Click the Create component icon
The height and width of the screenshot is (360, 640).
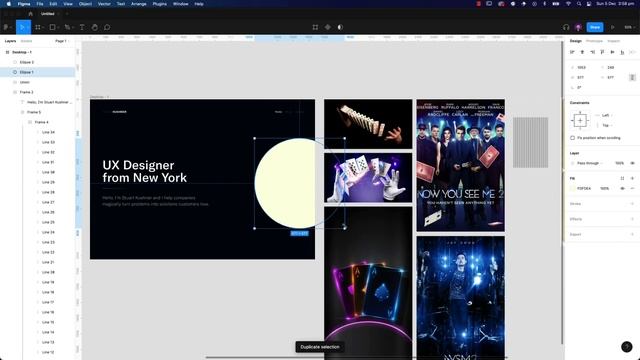(327, 27)
